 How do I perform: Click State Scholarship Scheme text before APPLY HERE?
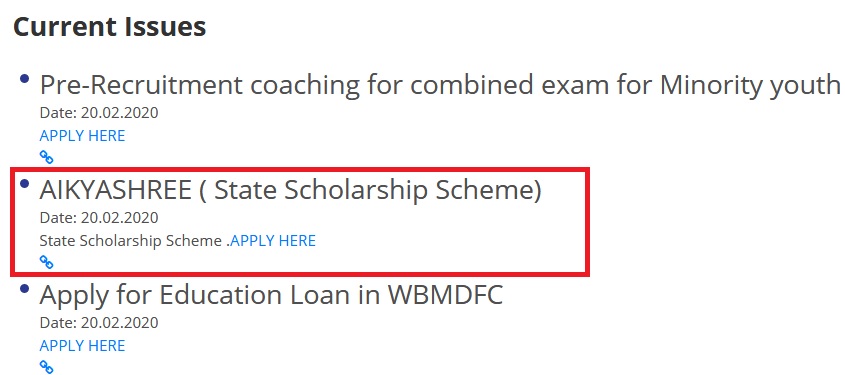point(131,241)
